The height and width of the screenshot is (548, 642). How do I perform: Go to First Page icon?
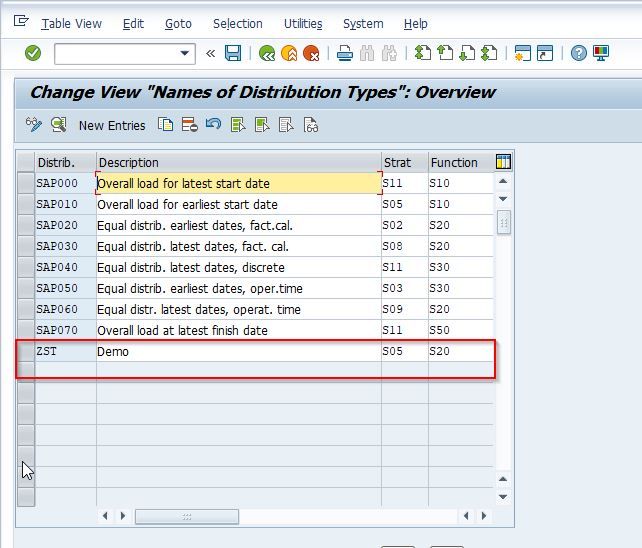point(423,53)
